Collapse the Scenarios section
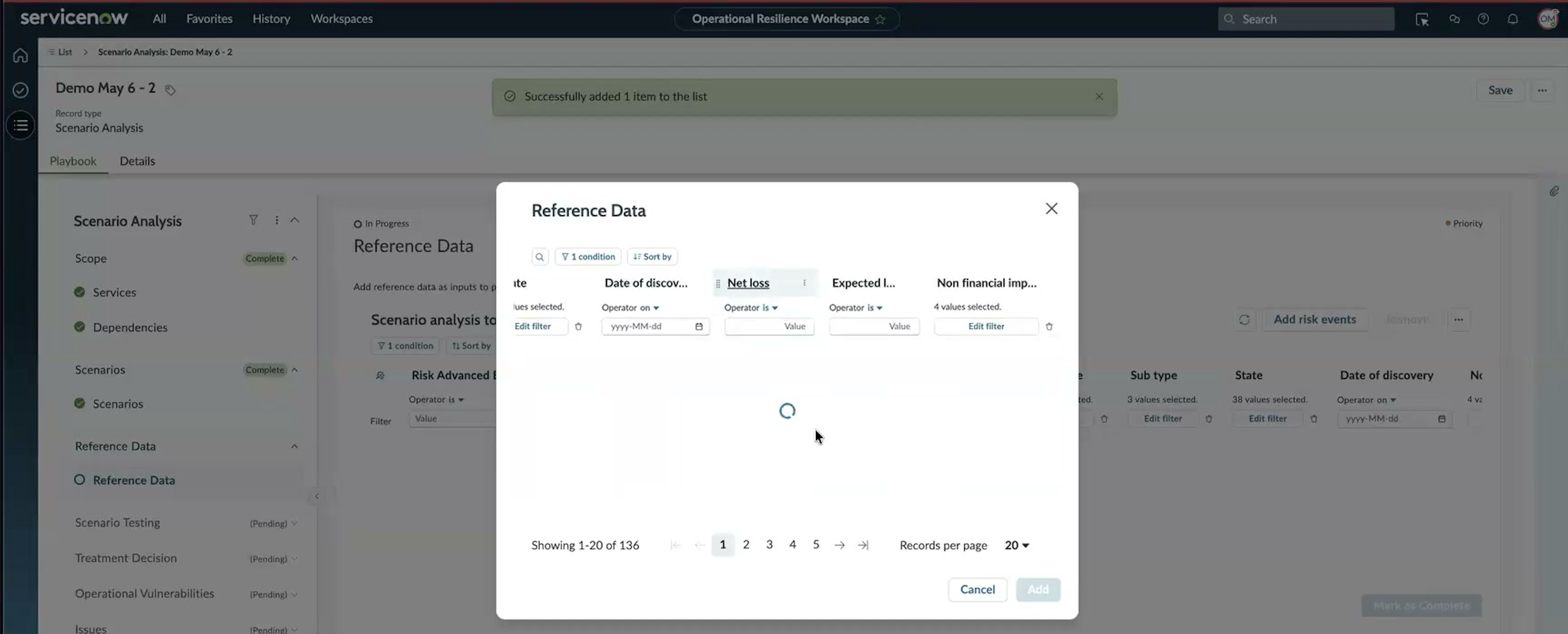The height and width of the screenshot is (634, 1568). [294, 370]
